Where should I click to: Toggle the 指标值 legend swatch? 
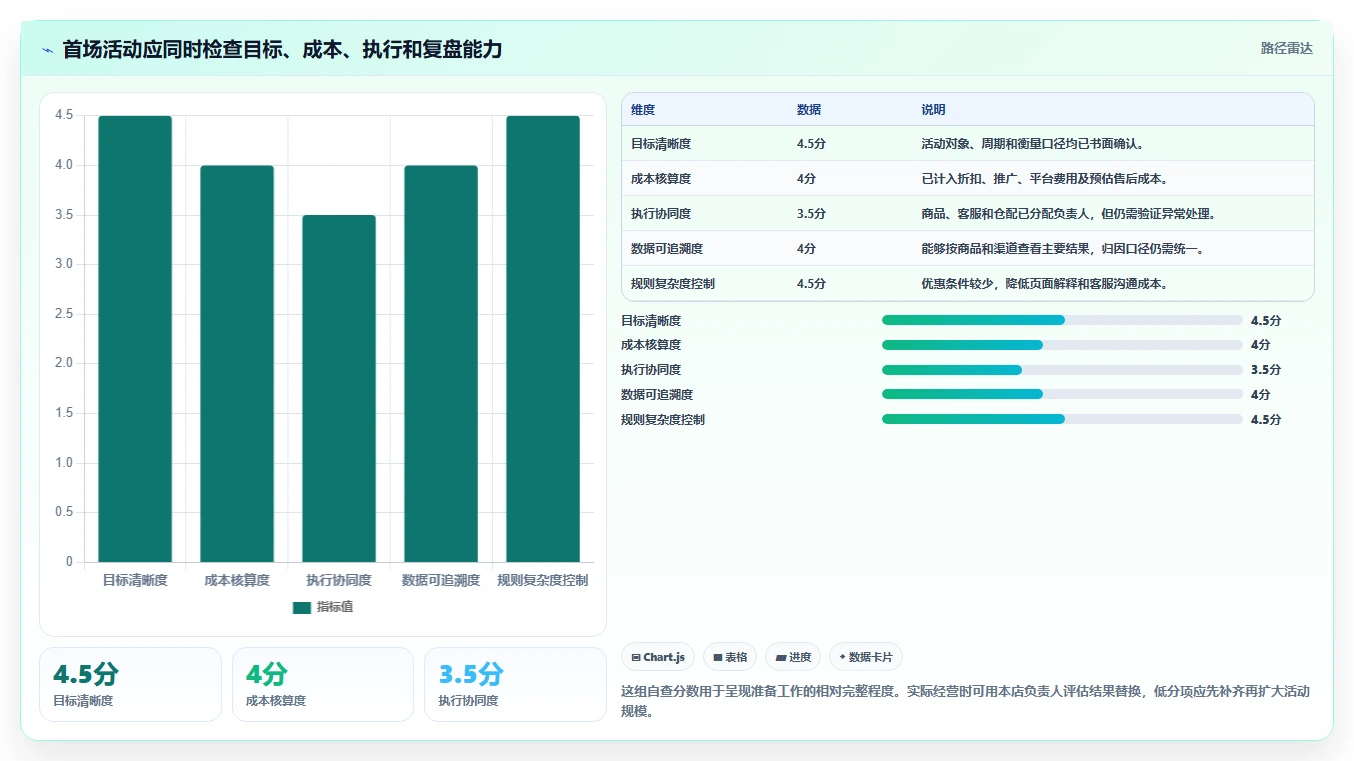[x=302, y=608]
